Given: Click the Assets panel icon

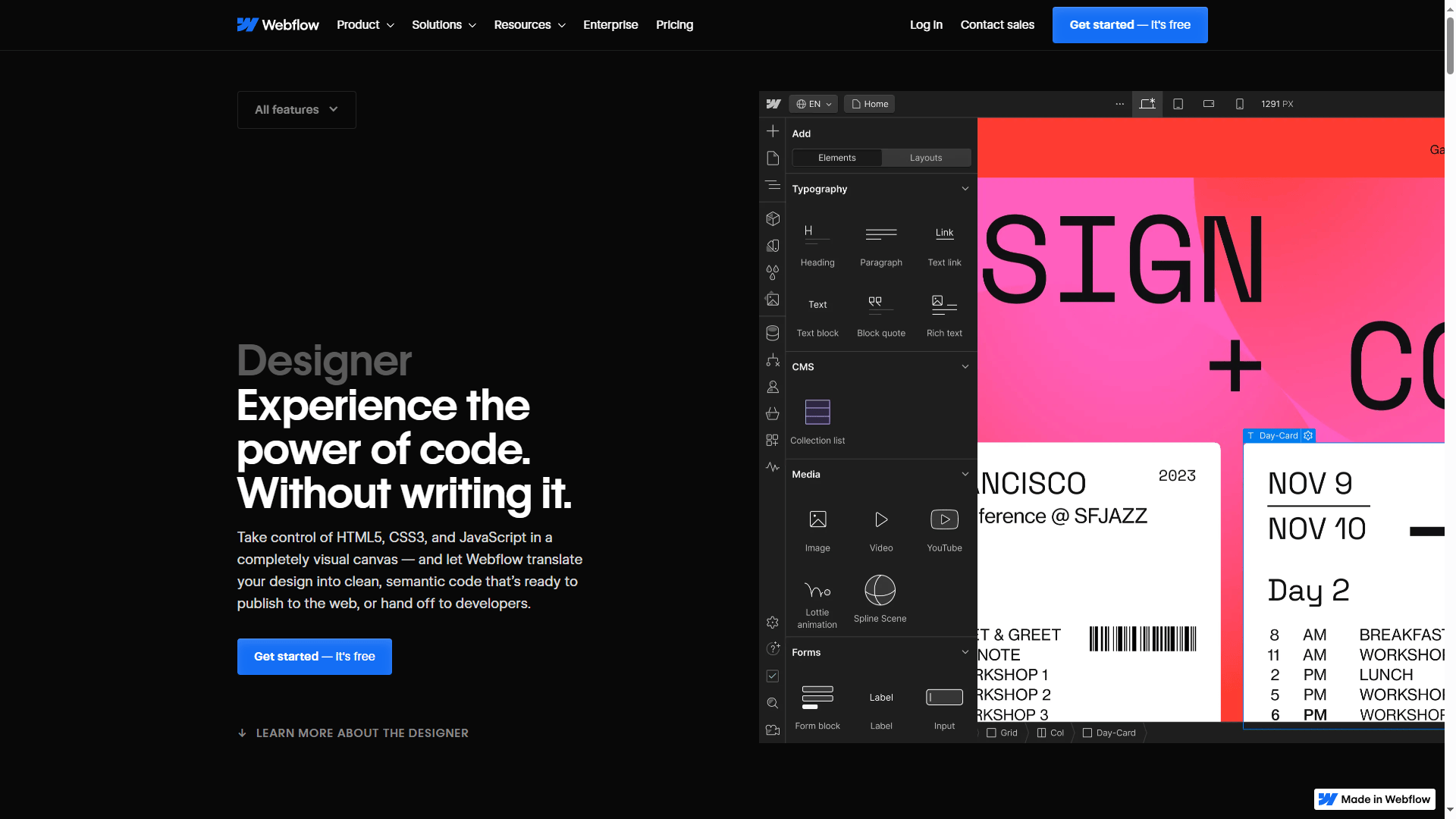Looking at the screenshot, I should point(773,298).
